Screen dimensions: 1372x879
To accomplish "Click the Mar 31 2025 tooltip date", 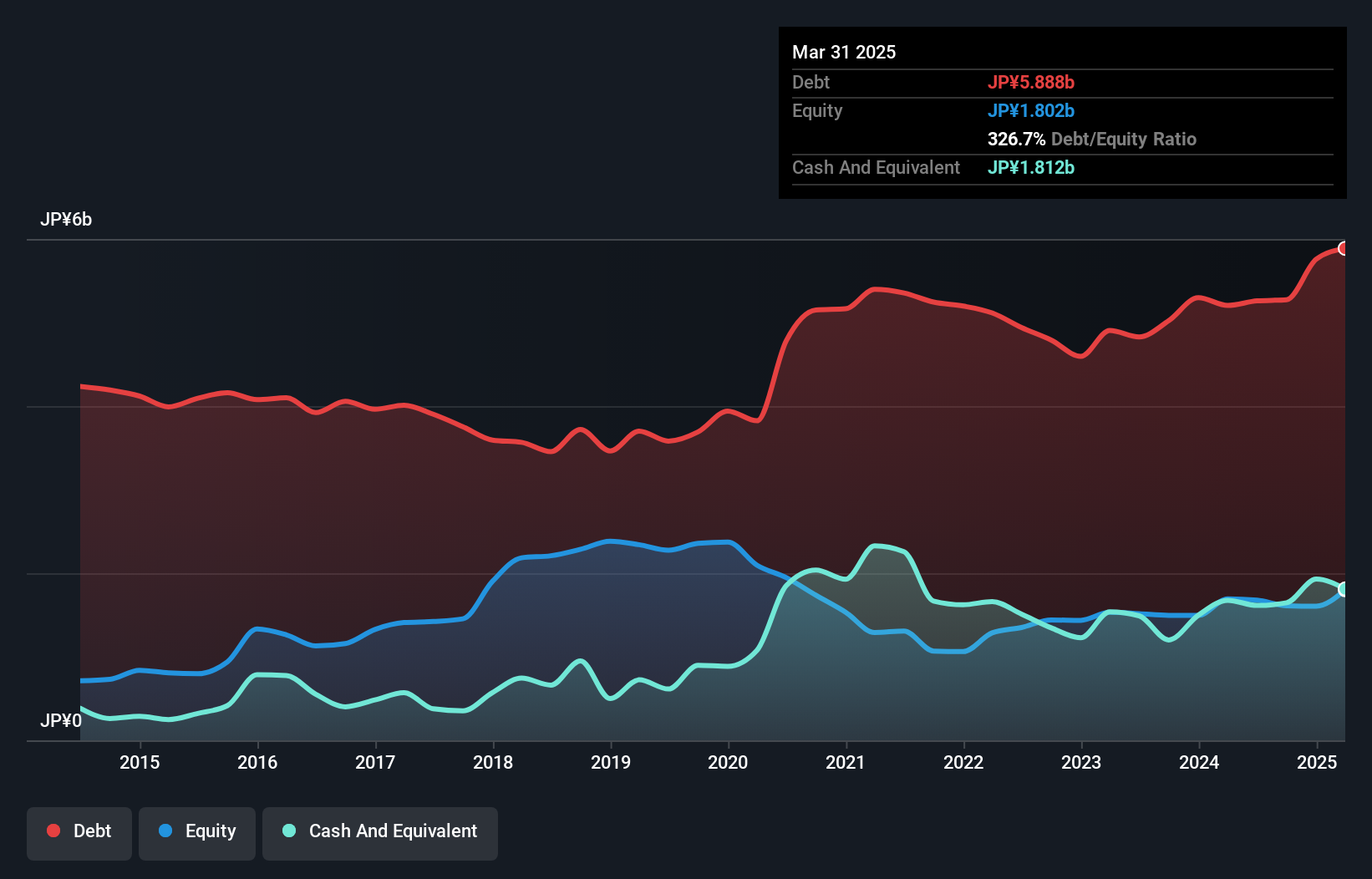I will (844, 52).
